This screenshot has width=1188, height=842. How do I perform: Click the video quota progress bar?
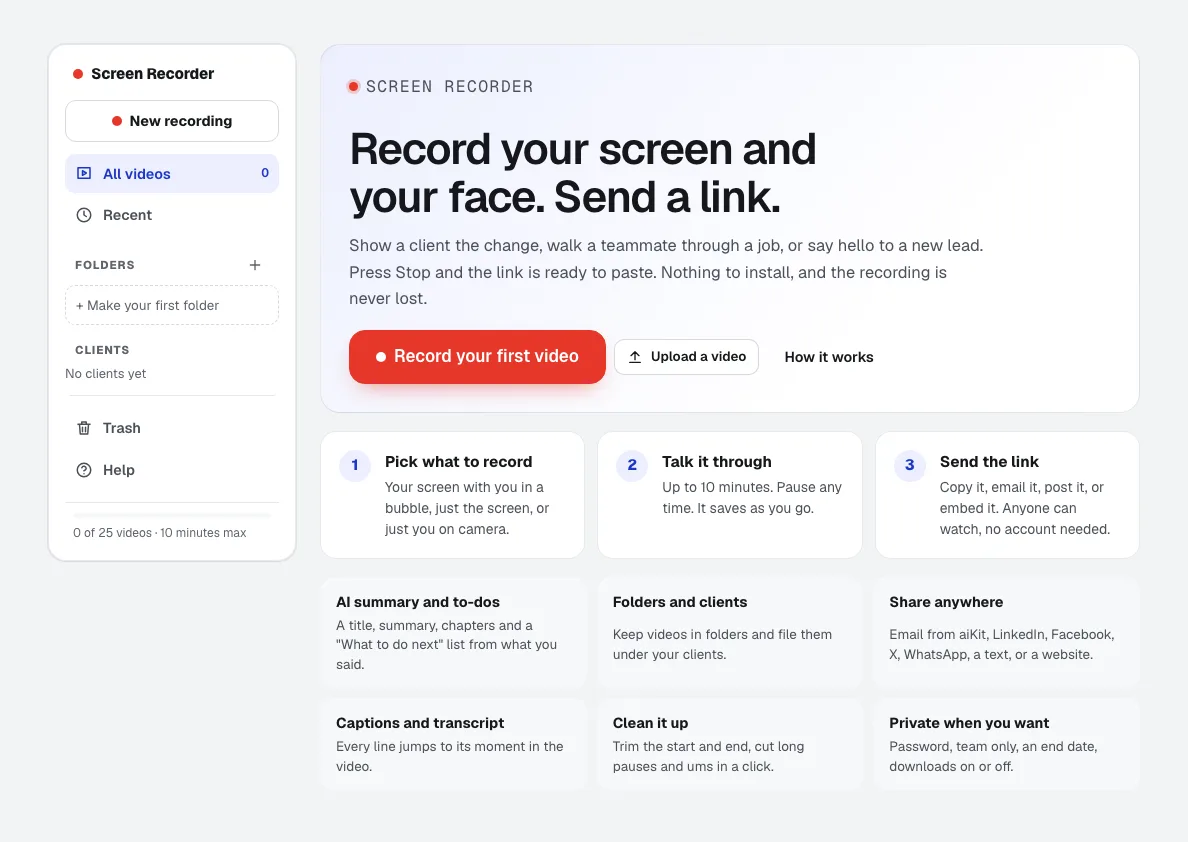coord(172,515)
